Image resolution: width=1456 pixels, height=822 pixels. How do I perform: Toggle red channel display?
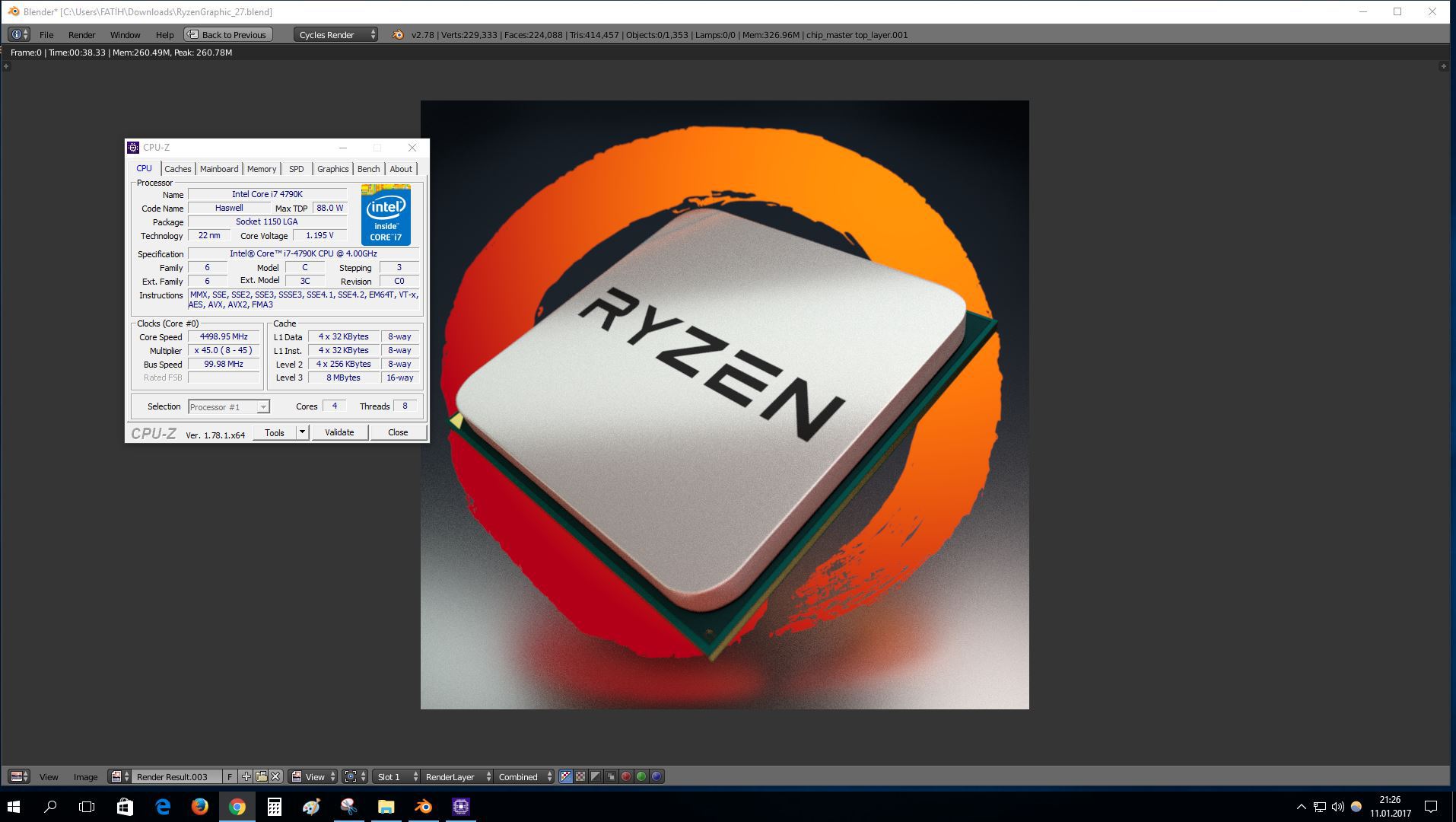(x=626, y=776)
